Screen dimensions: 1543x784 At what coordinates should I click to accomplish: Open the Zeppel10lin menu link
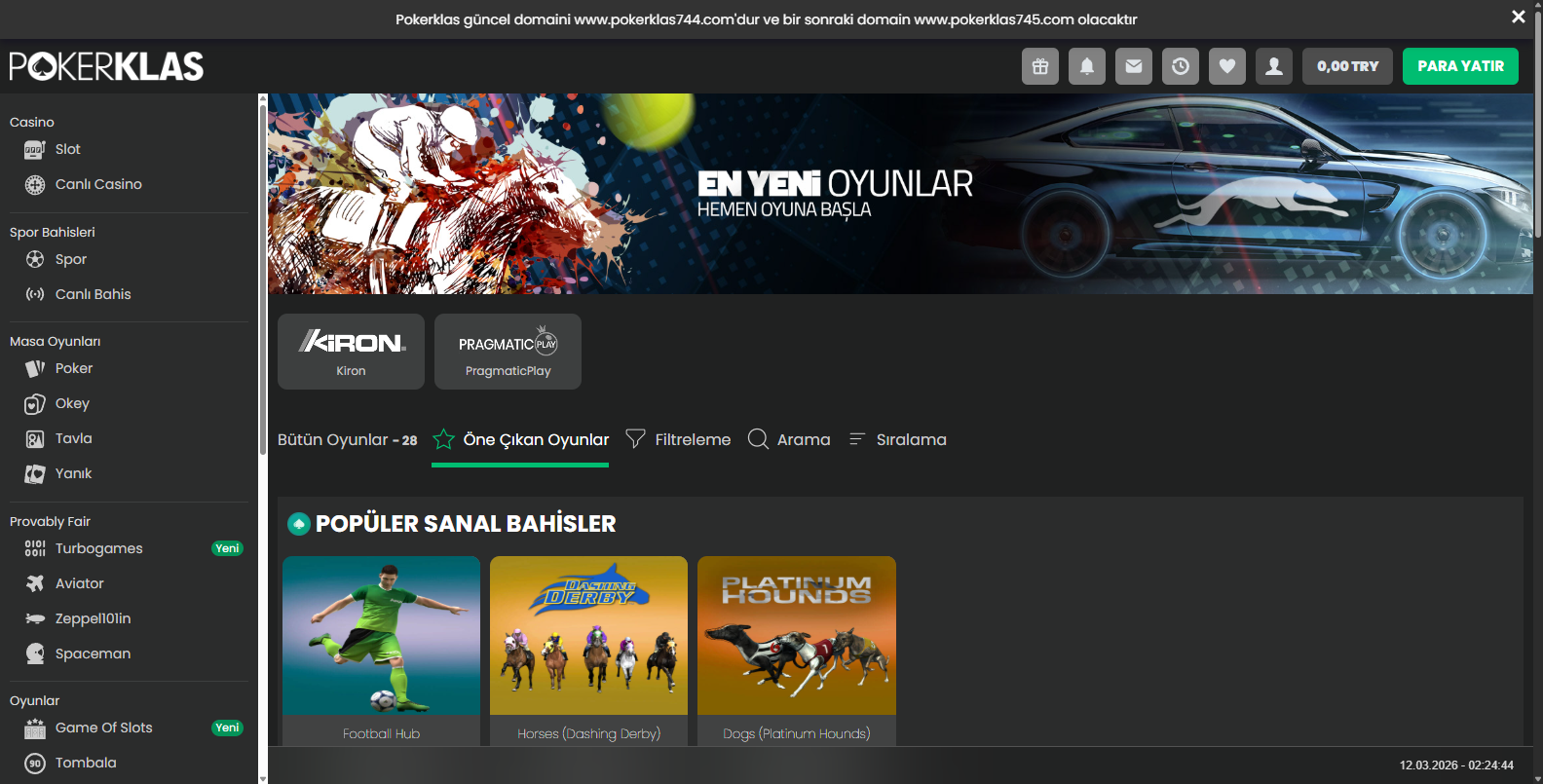point(94,618)
